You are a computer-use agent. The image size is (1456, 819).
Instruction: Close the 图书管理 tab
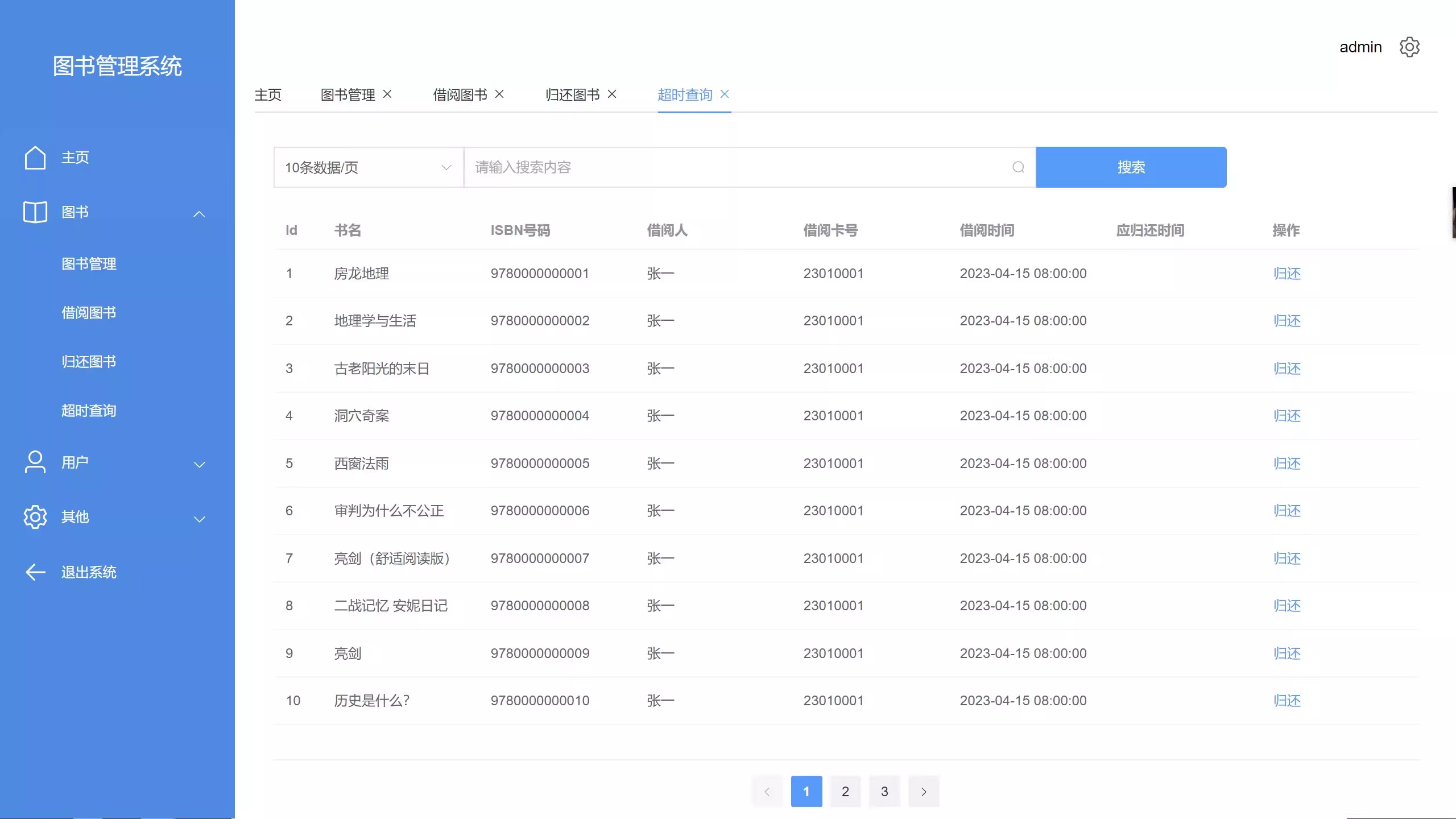(x=387, y=94)
